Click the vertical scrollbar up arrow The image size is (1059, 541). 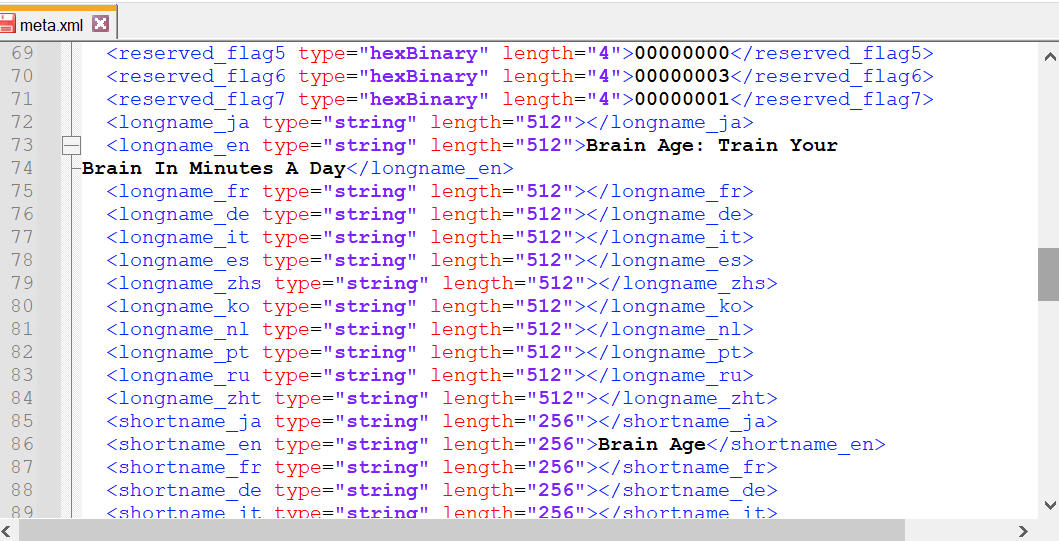pos(1050,57)
